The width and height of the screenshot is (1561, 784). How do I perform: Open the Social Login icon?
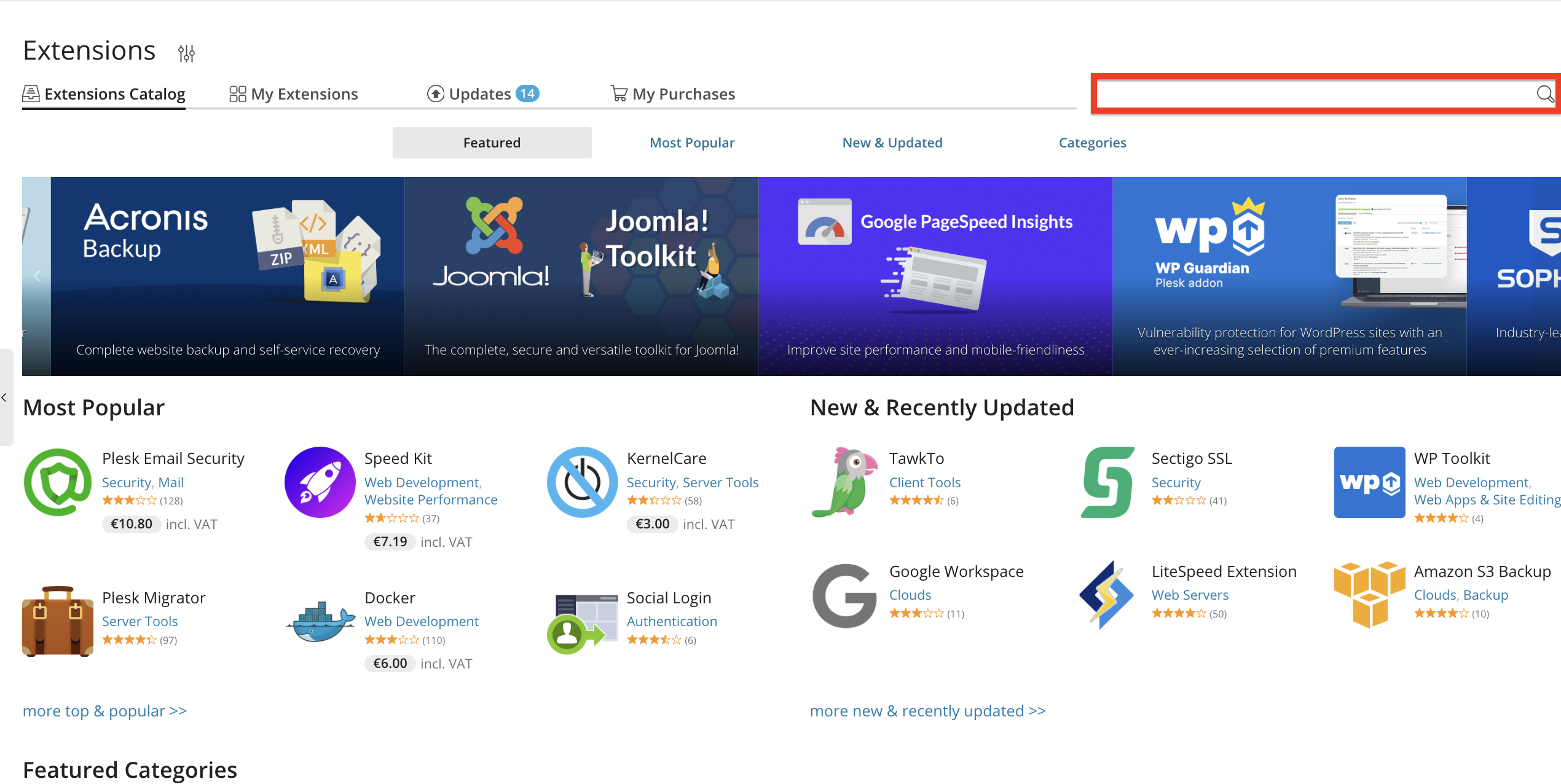coord(583,624)
